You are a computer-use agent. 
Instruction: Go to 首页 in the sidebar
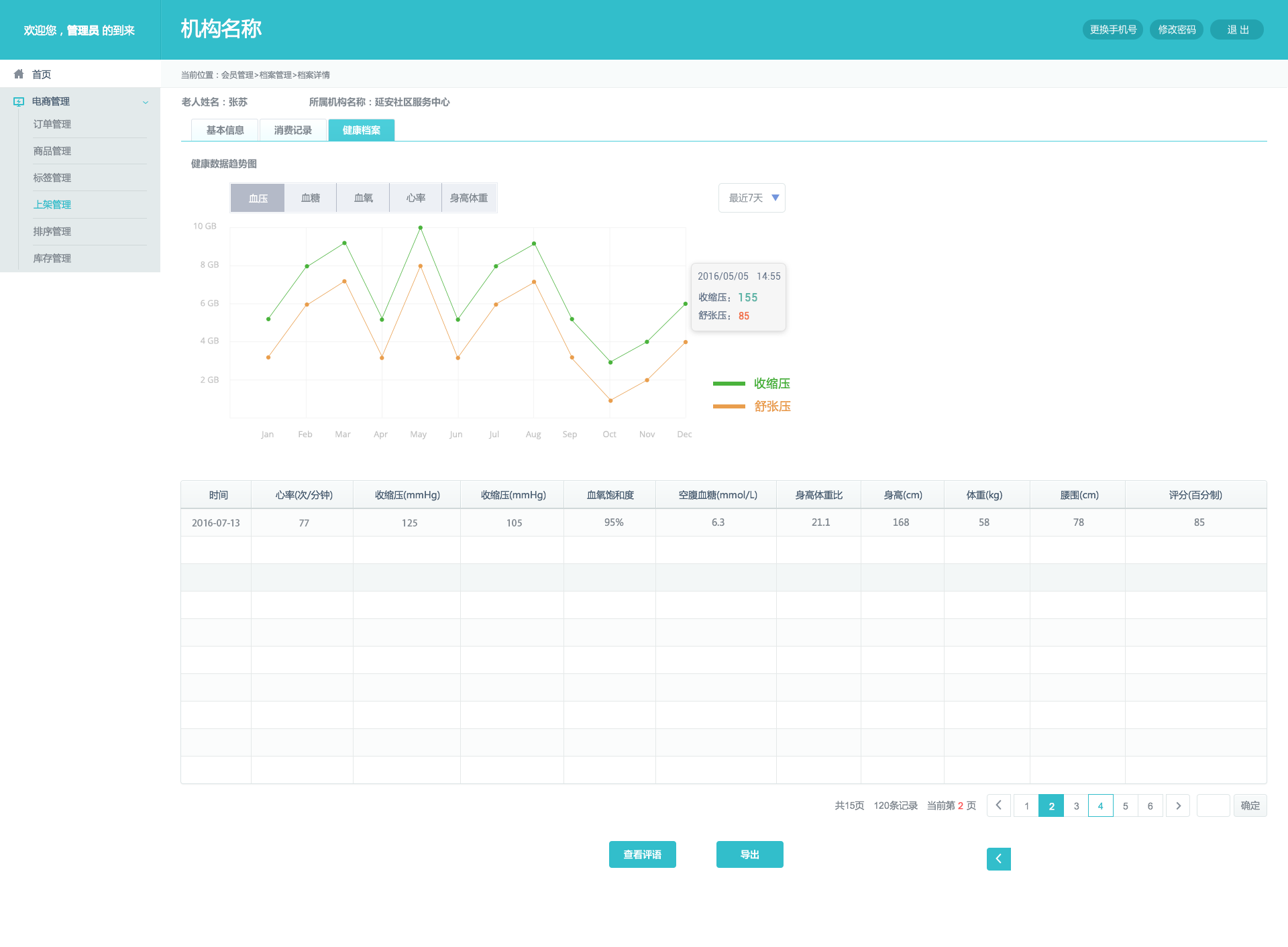[x=42, y=74]
